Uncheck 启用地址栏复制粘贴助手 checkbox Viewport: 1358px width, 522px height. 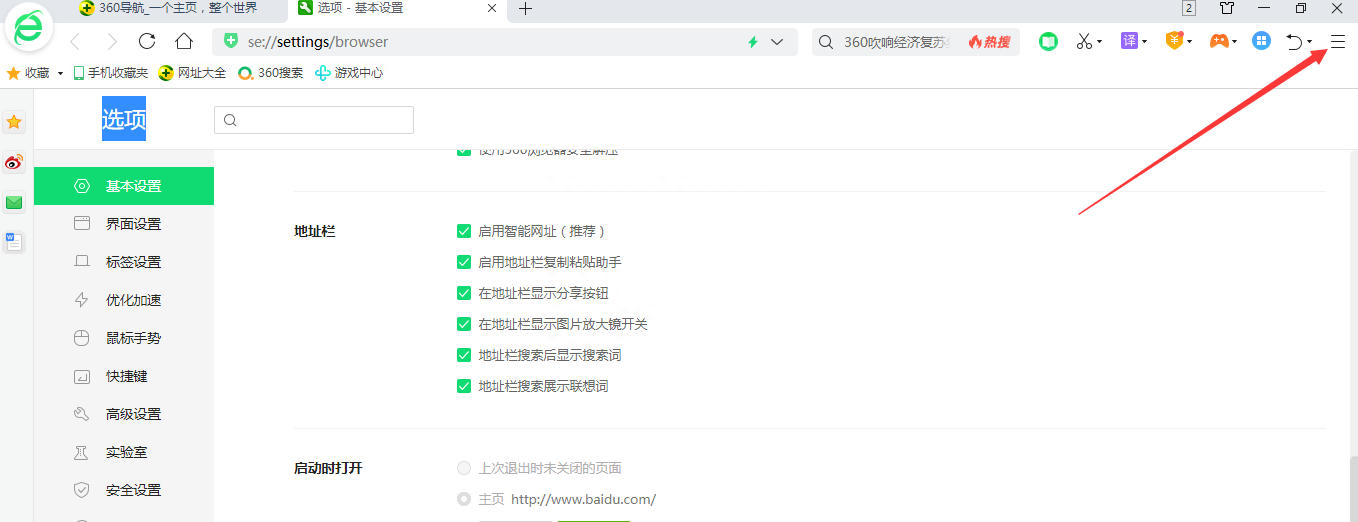[464, 262]
